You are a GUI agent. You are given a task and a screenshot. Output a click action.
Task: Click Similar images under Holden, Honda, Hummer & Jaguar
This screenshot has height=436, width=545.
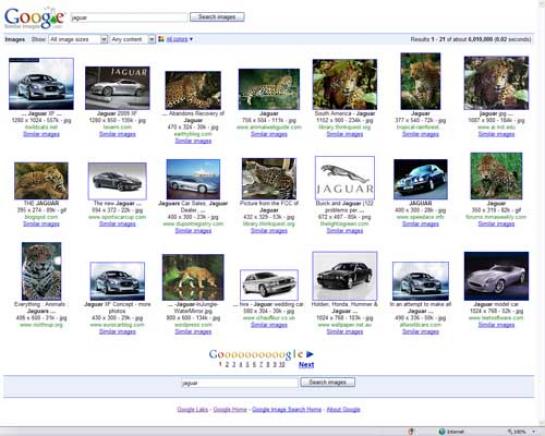pyautogui.click(x=345, y=332)
